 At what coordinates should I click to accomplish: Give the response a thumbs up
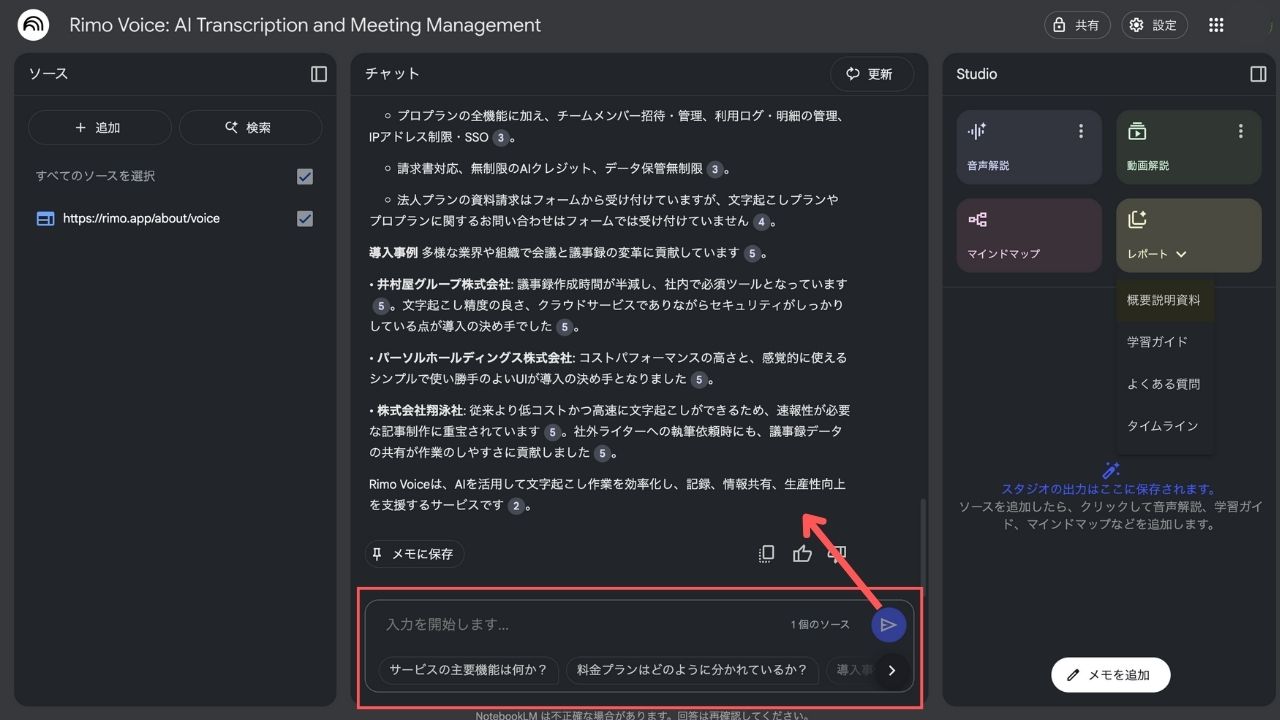coord(802,554)
